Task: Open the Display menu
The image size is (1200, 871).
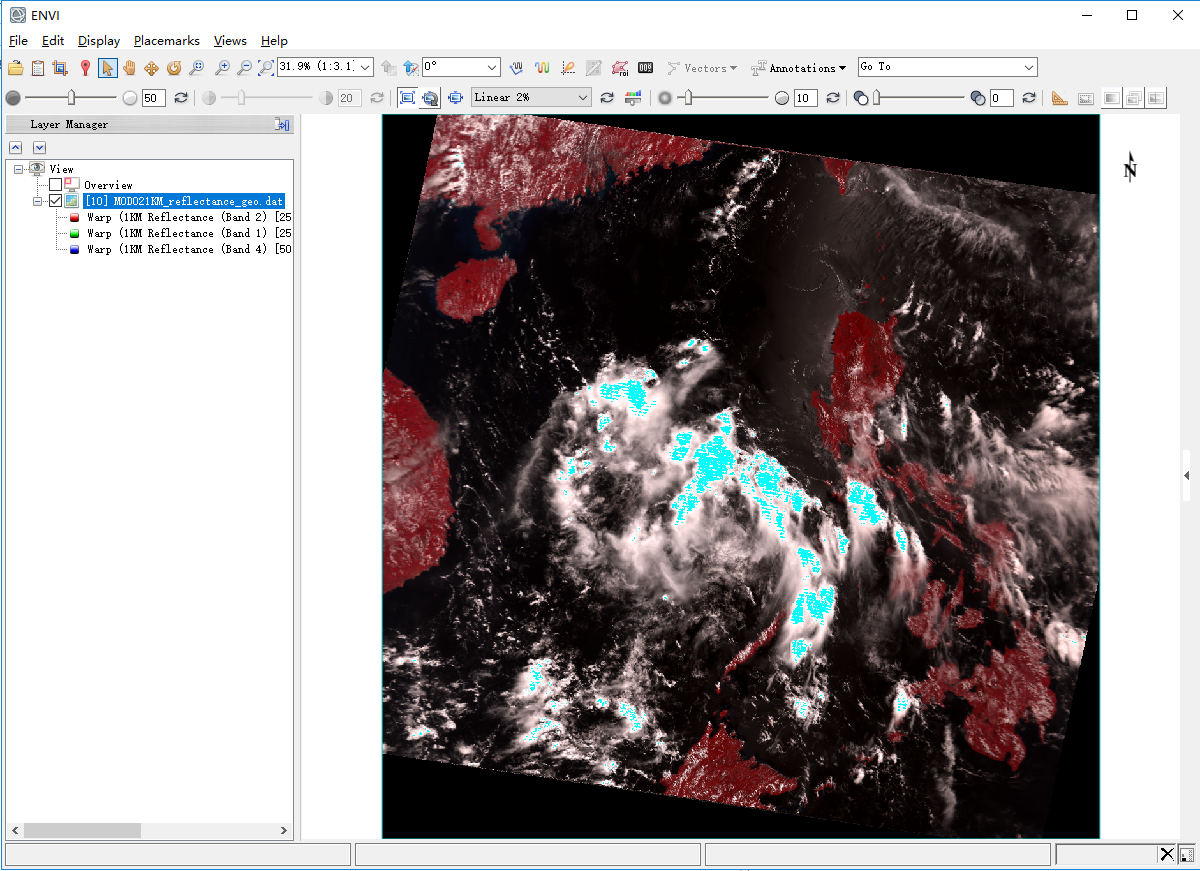Action: point(99,41)
